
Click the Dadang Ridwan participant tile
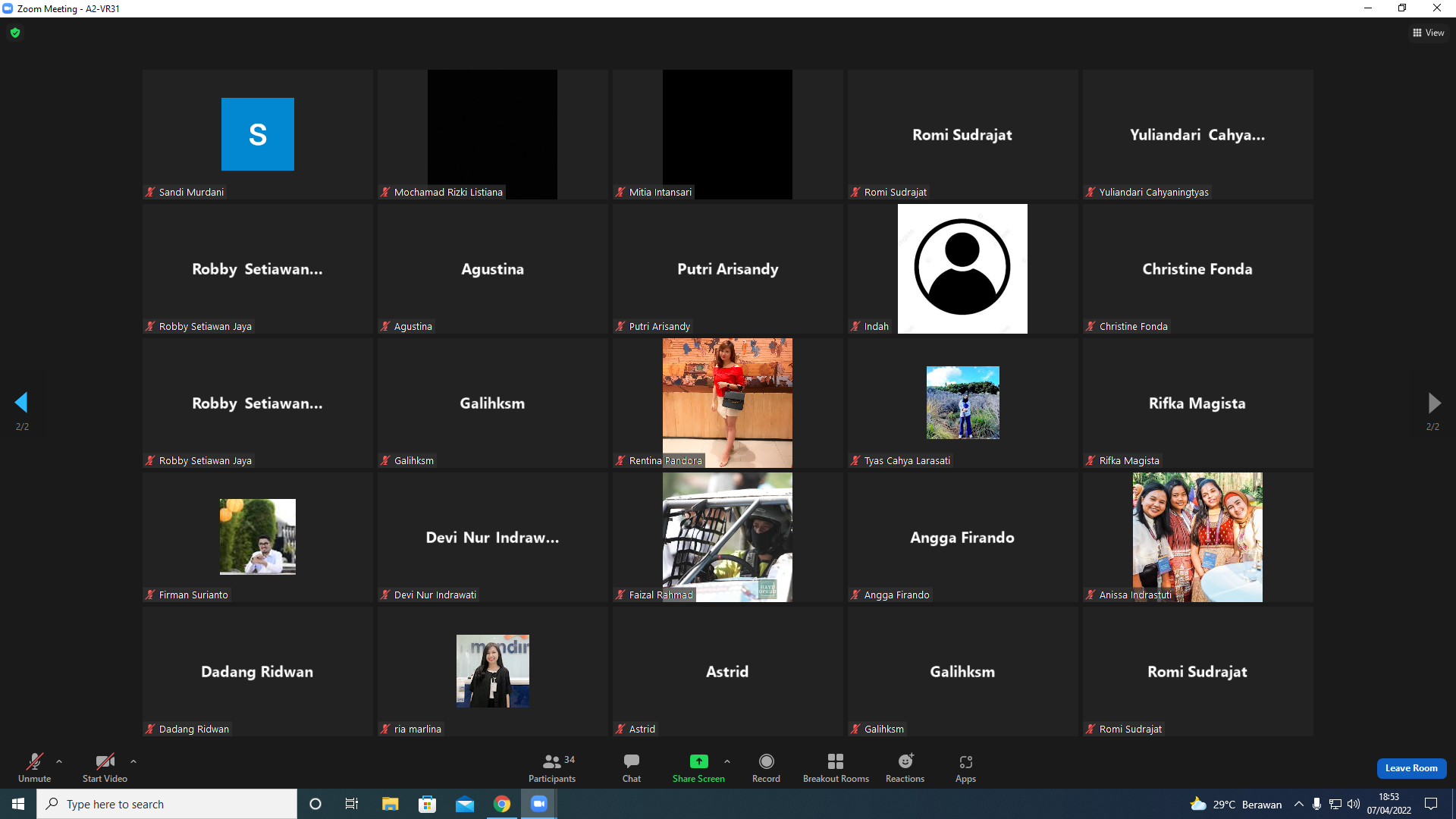point(258,671)
